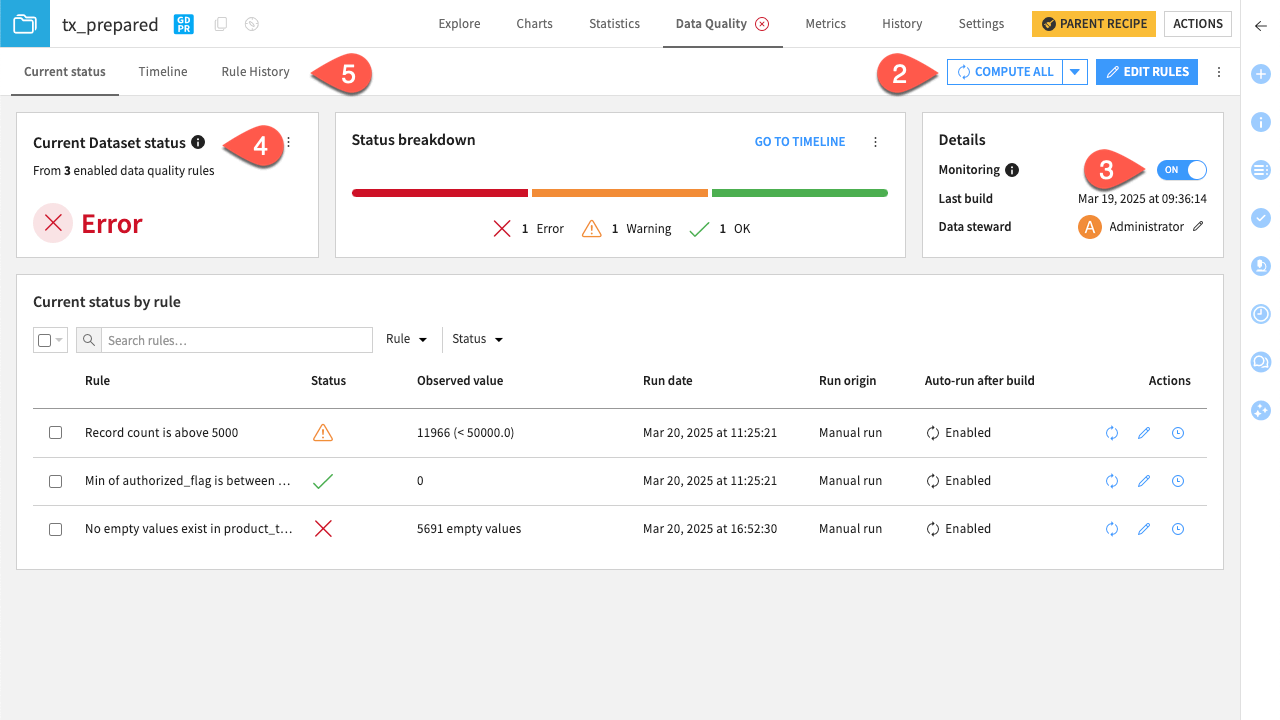Click the EDIT RULES button

coord(1146,71)
